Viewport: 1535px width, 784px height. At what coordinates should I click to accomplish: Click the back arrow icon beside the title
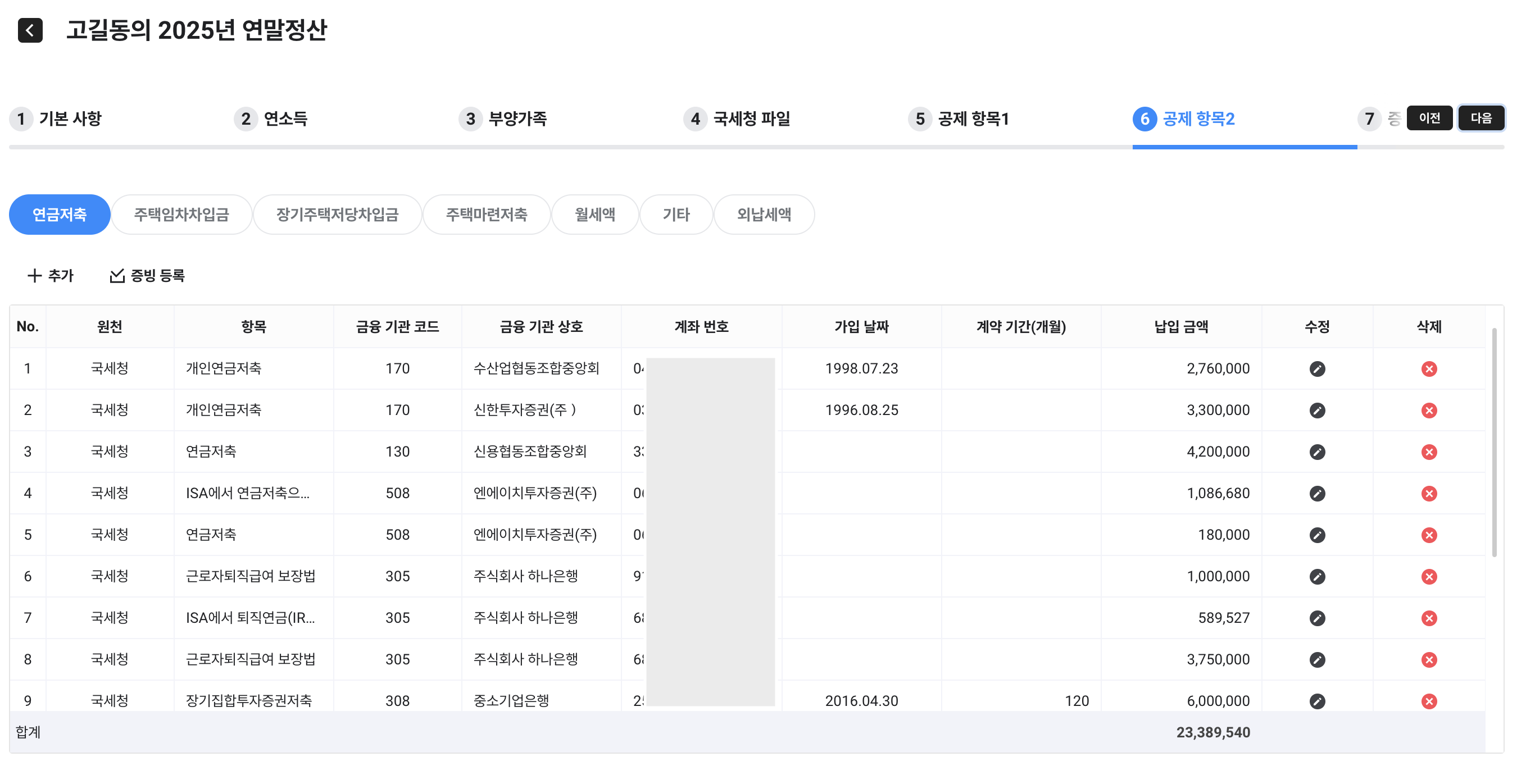click(x=30, y=30)
